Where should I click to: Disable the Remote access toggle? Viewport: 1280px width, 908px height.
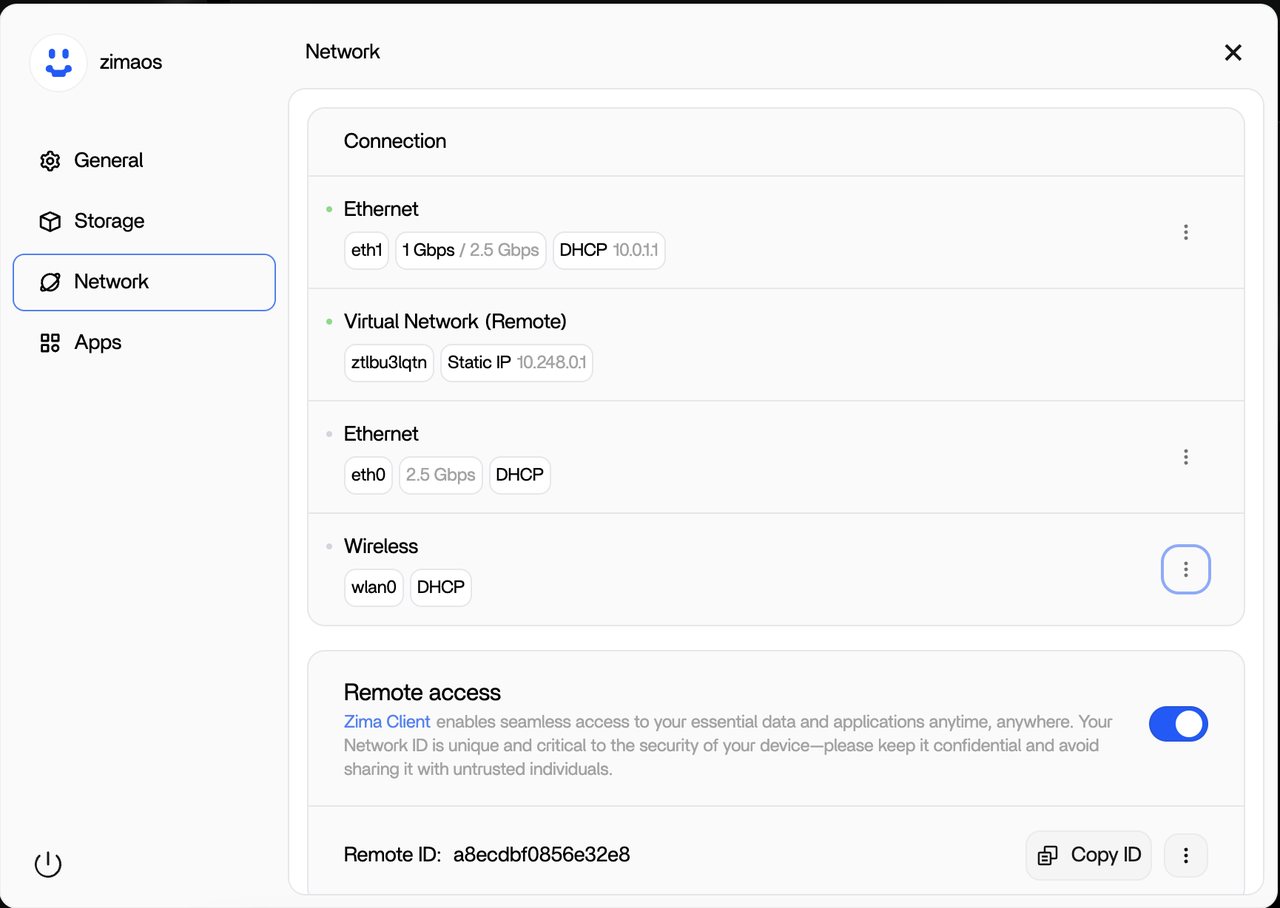tap(1178, 724)
